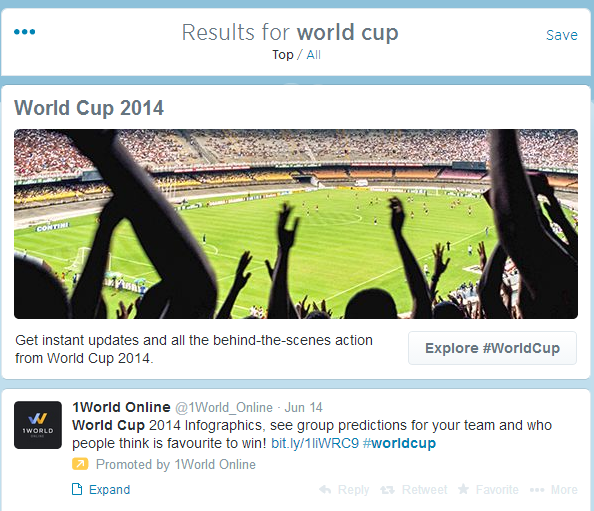The height and width of the screenshot is (511, 594).
Task: Expand the 1World Online tweet
Action: pyautogui.click(x=109, y=489)
